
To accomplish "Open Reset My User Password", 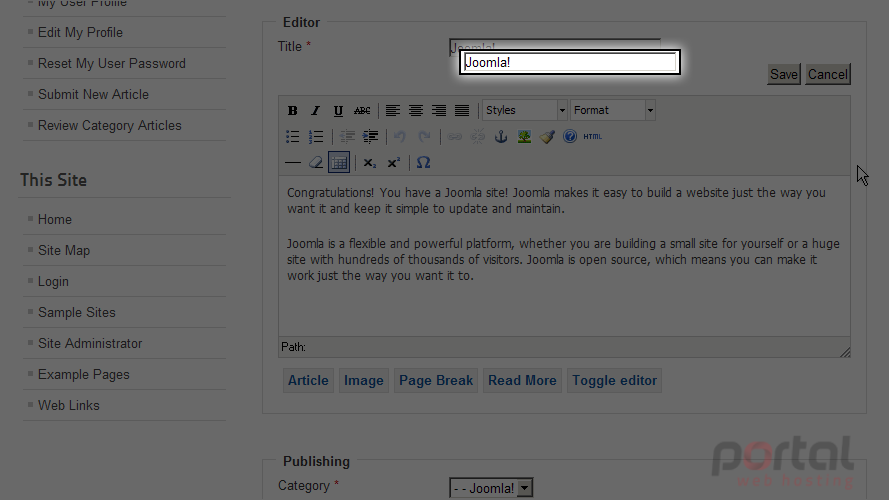I will 112,63.
